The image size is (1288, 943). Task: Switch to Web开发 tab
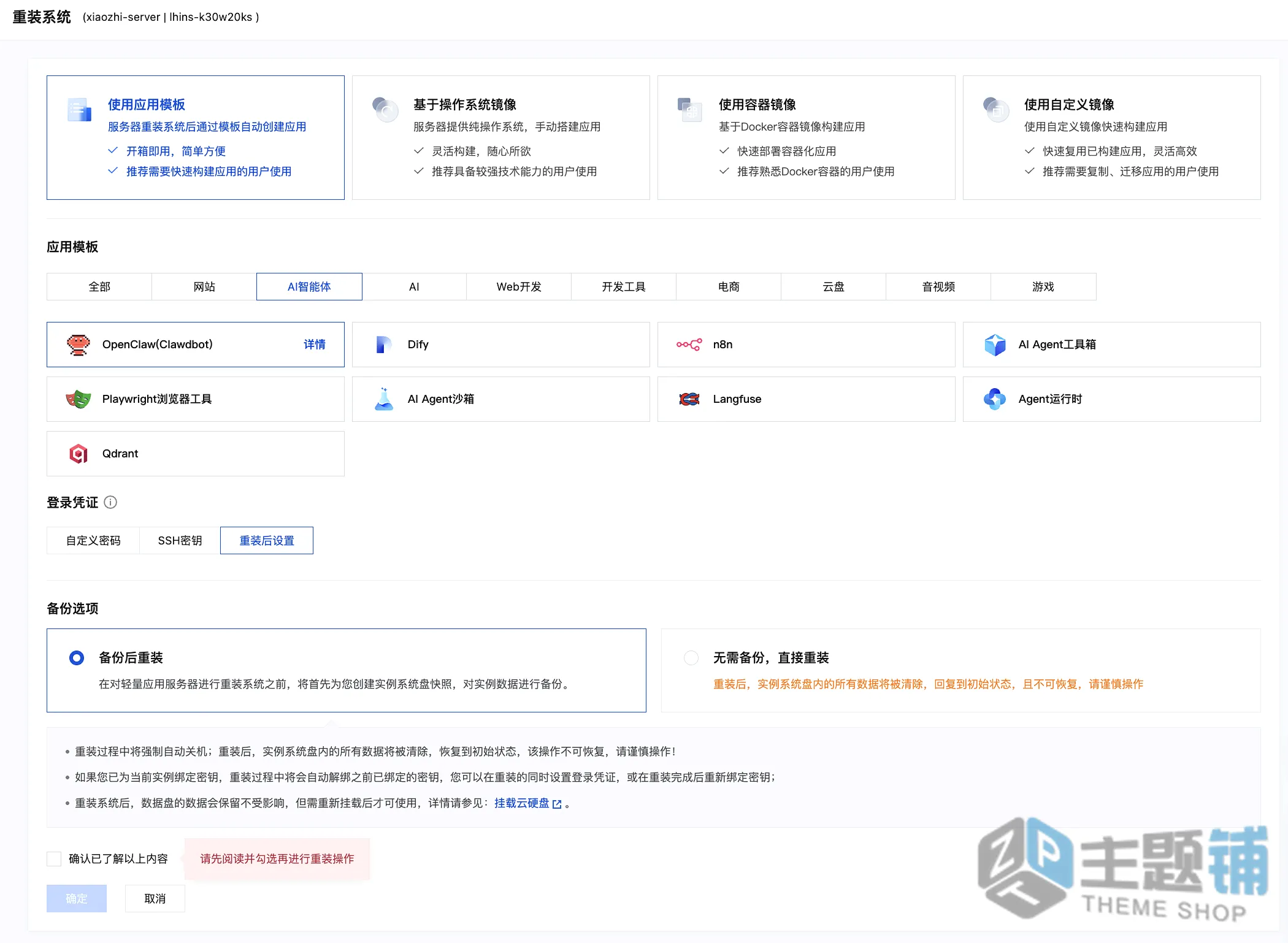519,287
